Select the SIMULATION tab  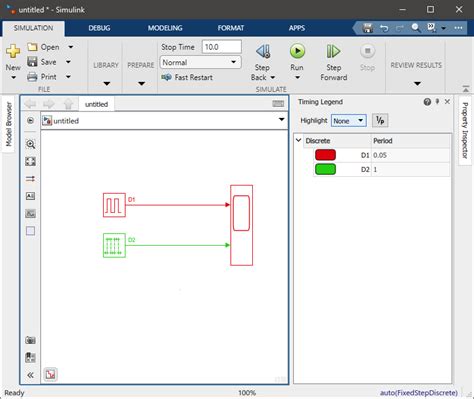(33, 28)
